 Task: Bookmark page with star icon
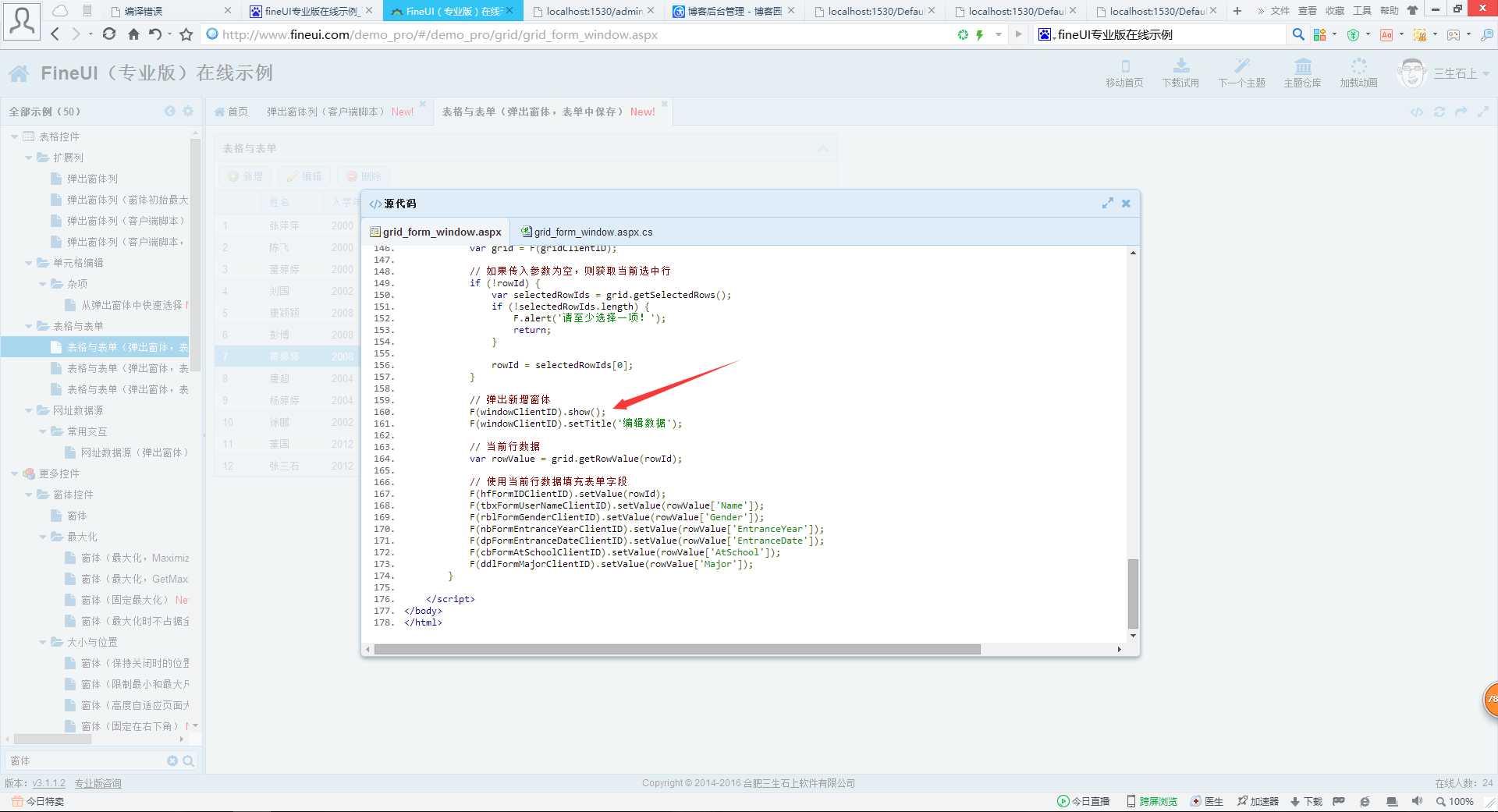[x=186, y=34]
